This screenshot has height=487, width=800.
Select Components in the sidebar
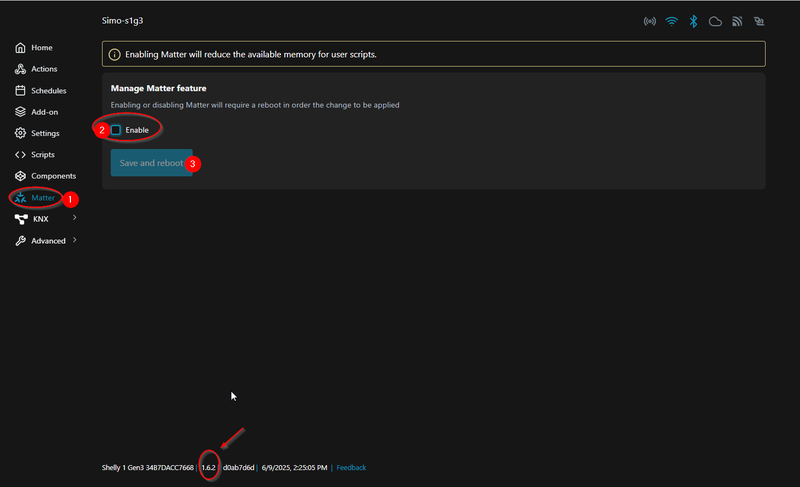(x=52, y=176)
